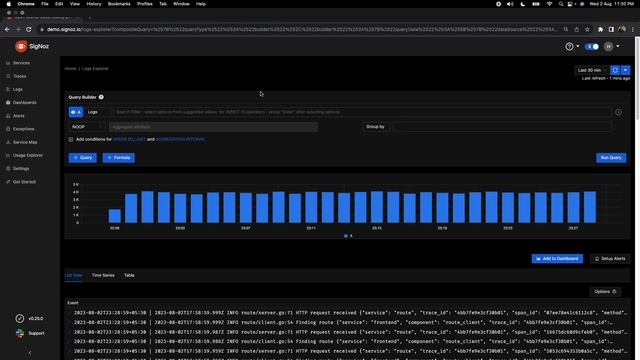Click the search filter input field

click(362, 112)
